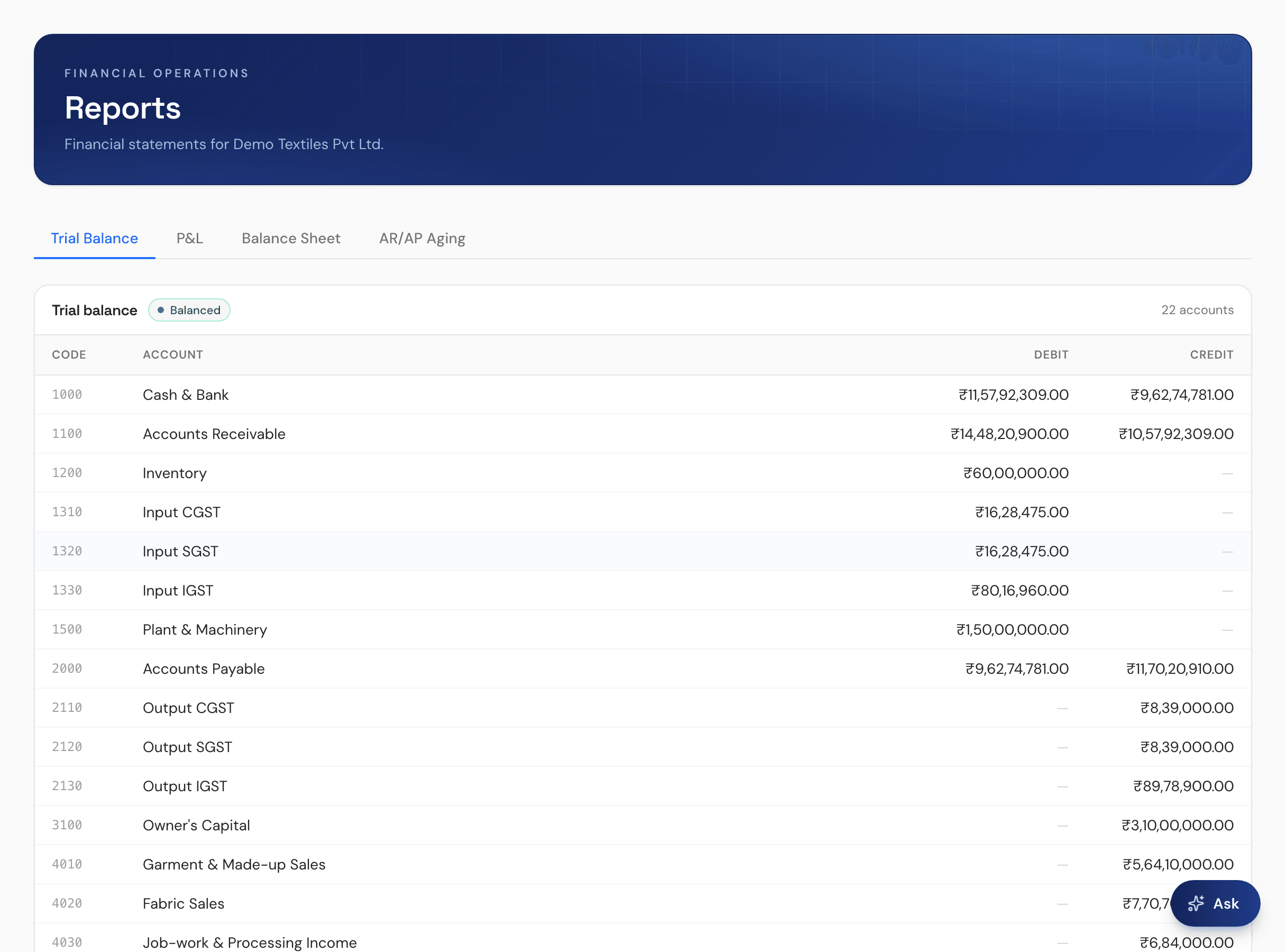
Task: Click the Input CGST account name
Action: coord(181,512)
